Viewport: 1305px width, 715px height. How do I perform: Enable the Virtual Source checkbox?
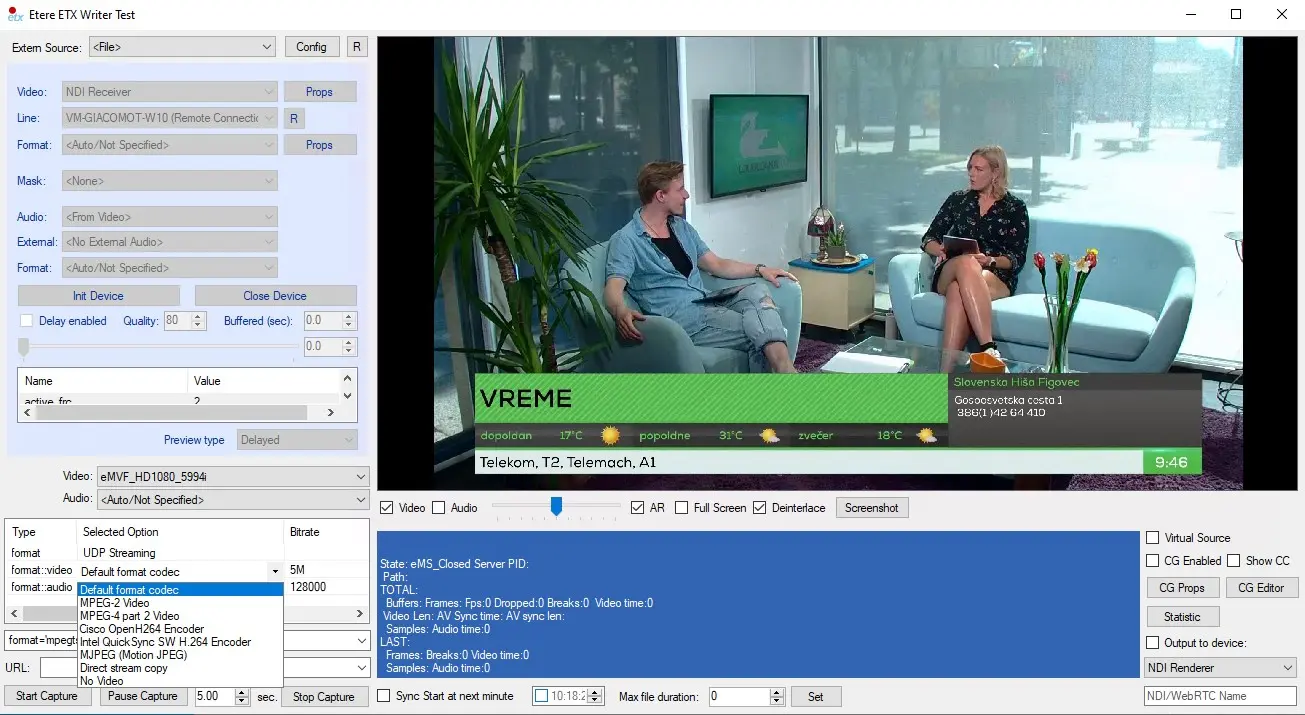click(1153, 538)
